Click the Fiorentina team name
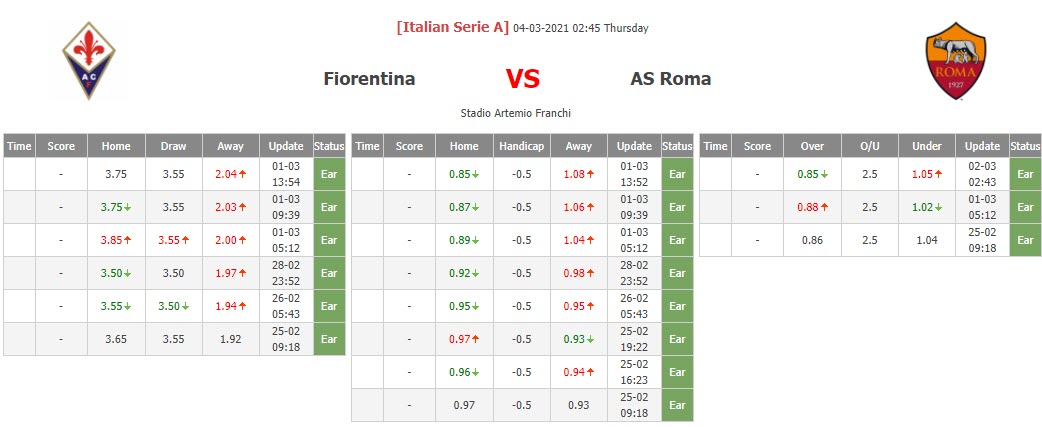 tap(369, 79)
